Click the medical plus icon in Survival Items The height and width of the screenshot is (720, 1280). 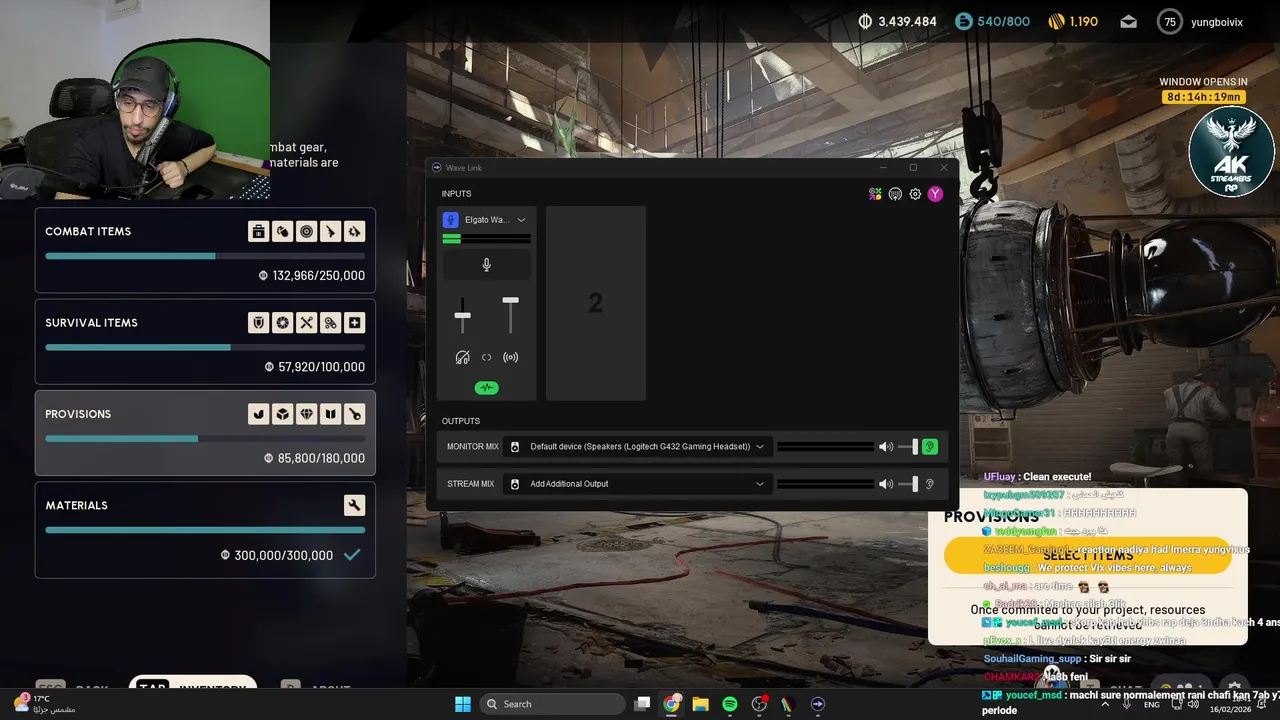pos(354,323)
